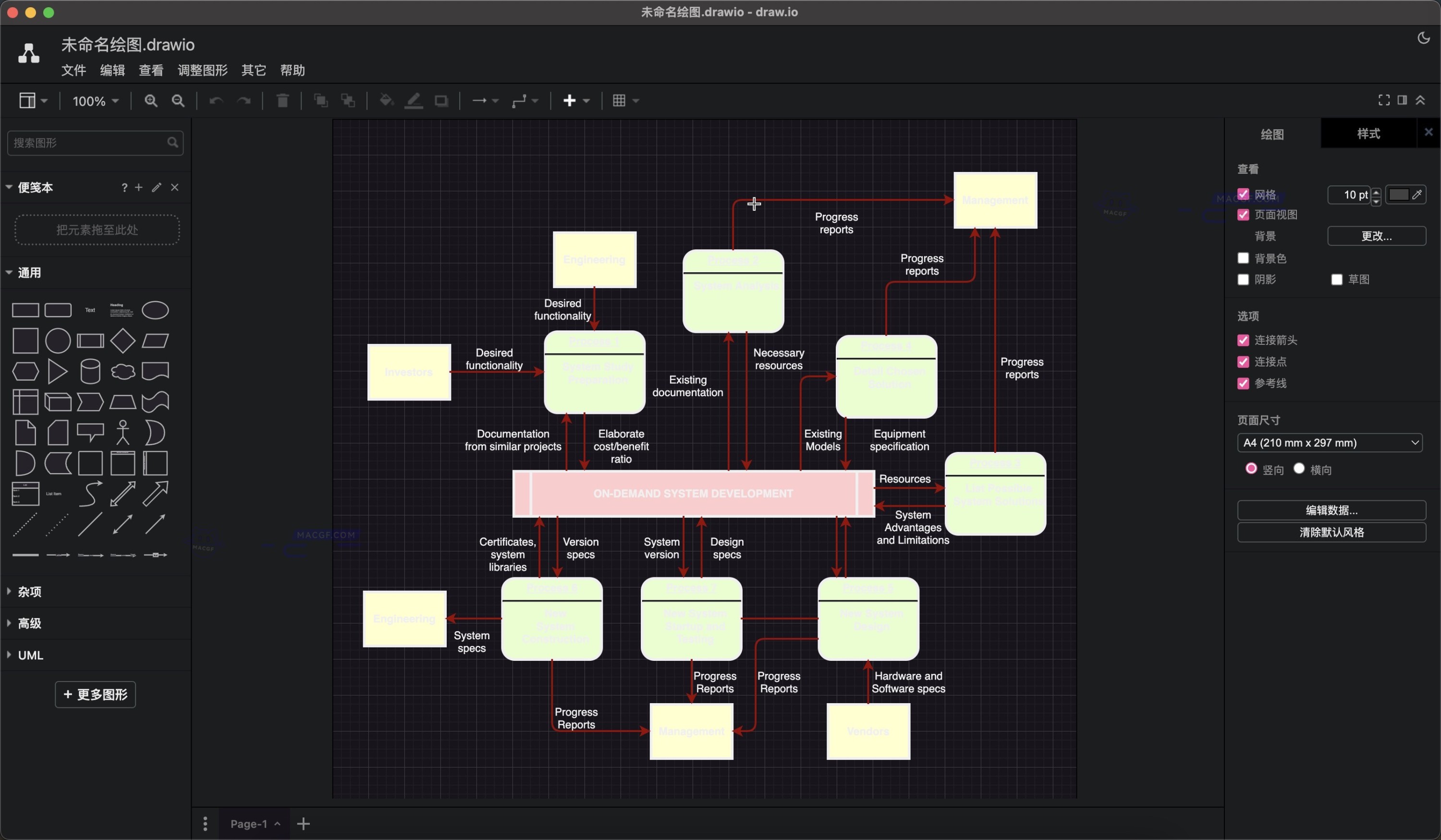Image resolution: width=1441 pixels, height=840 pixels.
Task: Click the 更多图形 button
Action: (95, 695)
